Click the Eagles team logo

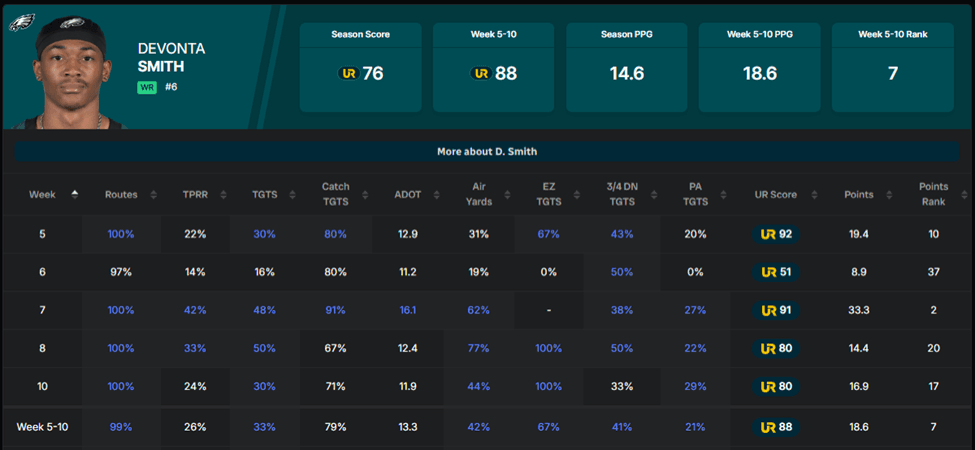tap(23, 21)
